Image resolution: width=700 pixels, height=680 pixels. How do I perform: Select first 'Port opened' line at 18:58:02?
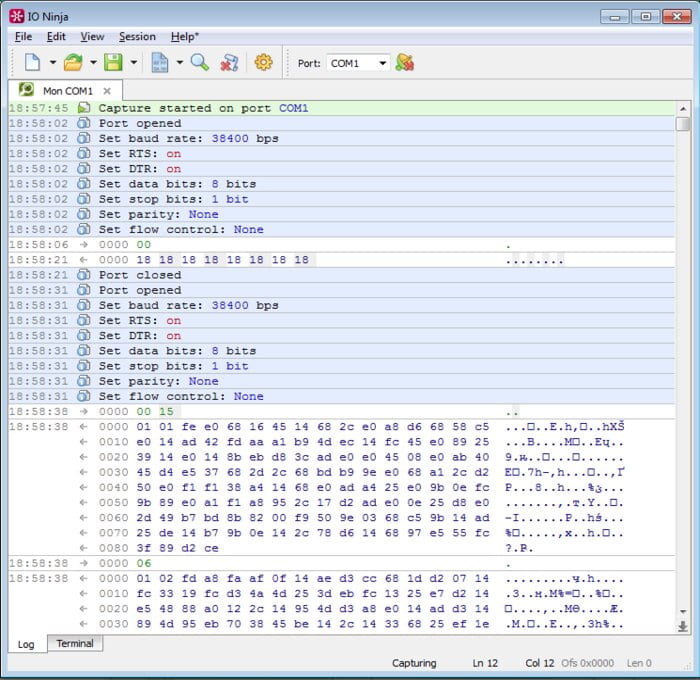pyautogui.click(x=342, y=123)
